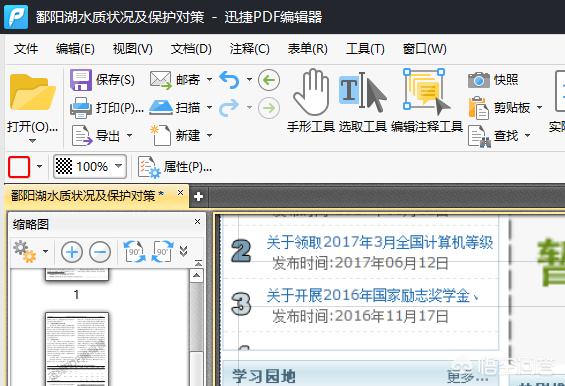Click the 剪贴板 clipboard icon
565x386 pixels.
click(479, 107)
